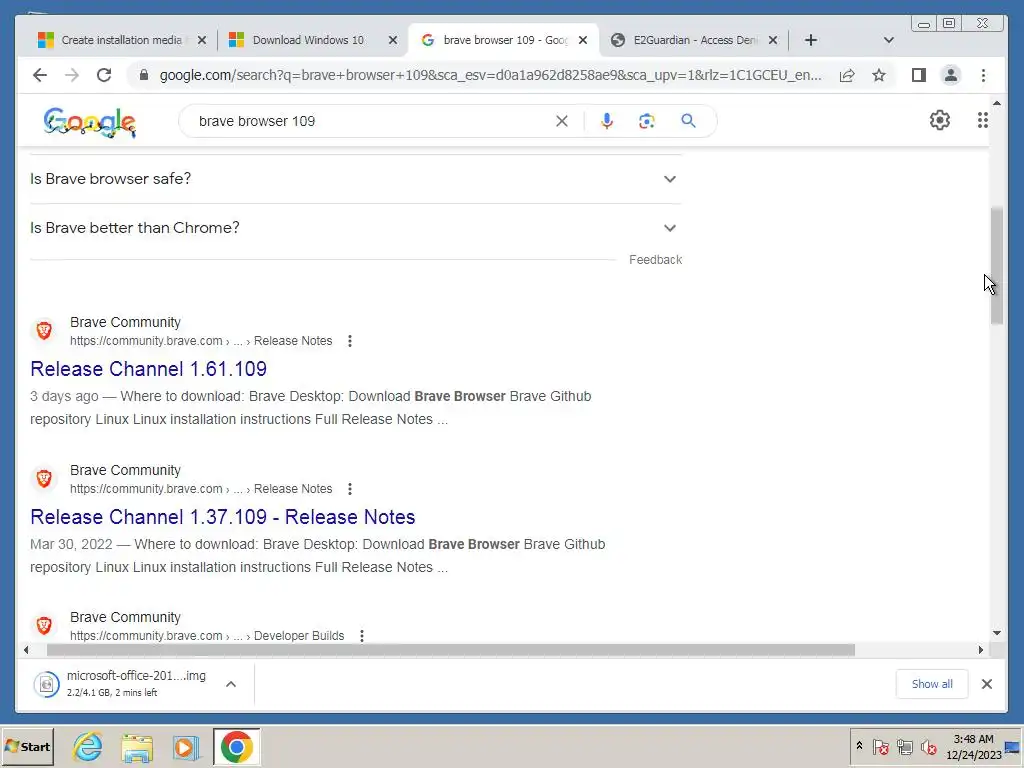Image resolution: width=1024 pixels, height=768 pixels.
Task: Reload the current Google page
Action: (104, 75)
